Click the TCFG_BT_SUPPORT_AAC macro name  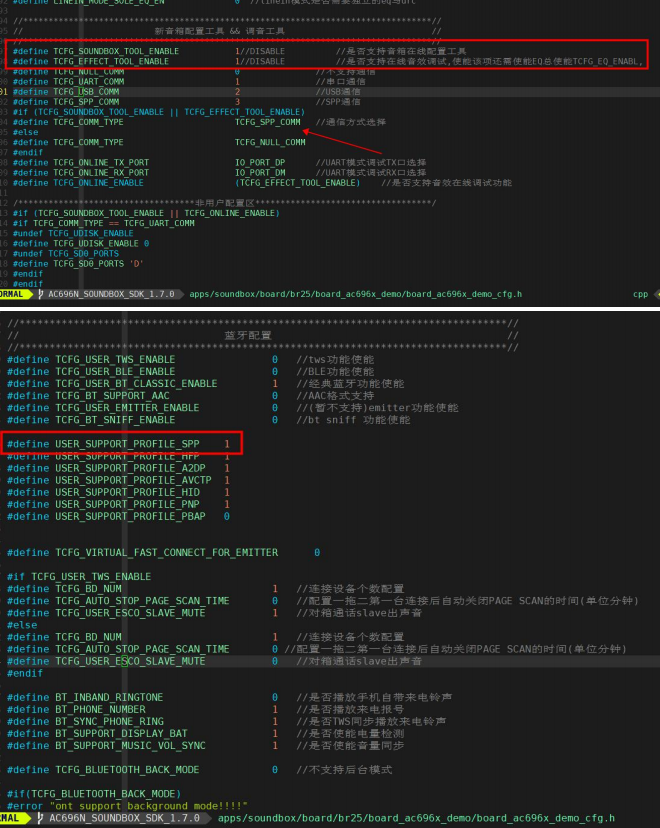[x=112, y=396]
